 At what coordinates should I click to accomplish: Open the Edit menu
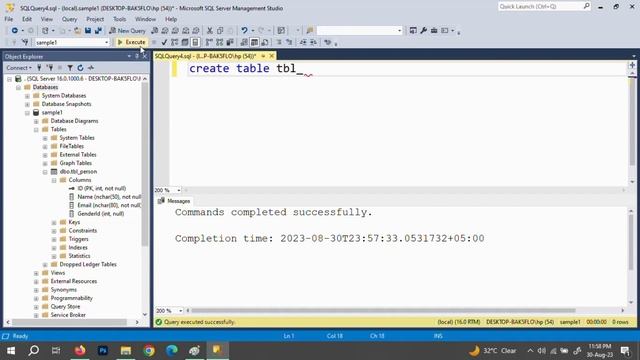[x=27, y=19]
